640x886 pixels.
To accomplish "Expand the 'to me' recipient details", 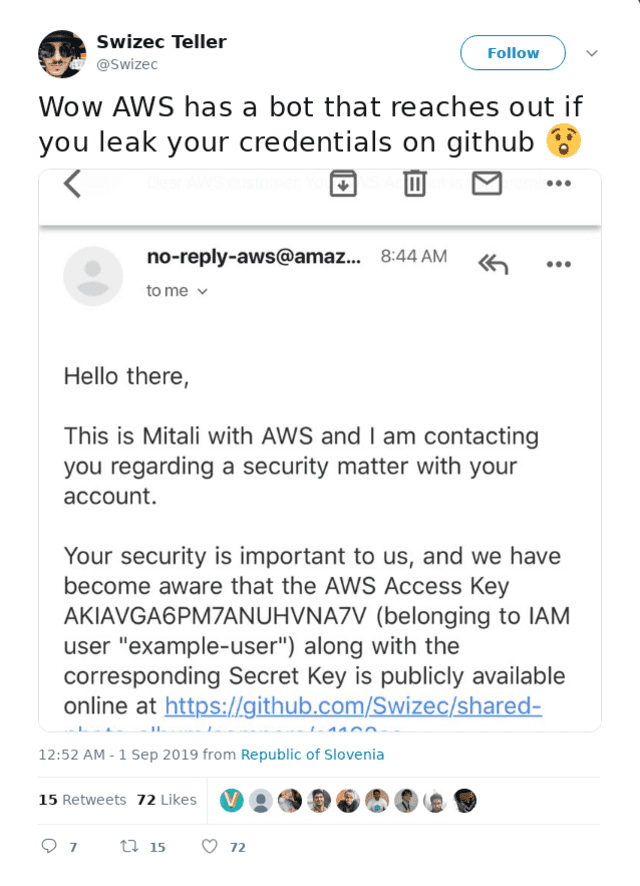I will click(177, 290).
